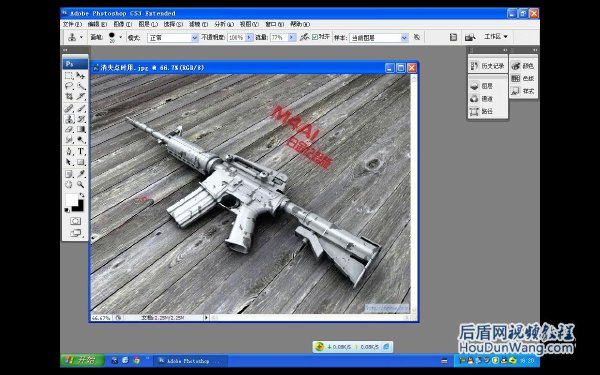The image size is (600, 375).
Task: Open the Color panel
Action: 523,66
